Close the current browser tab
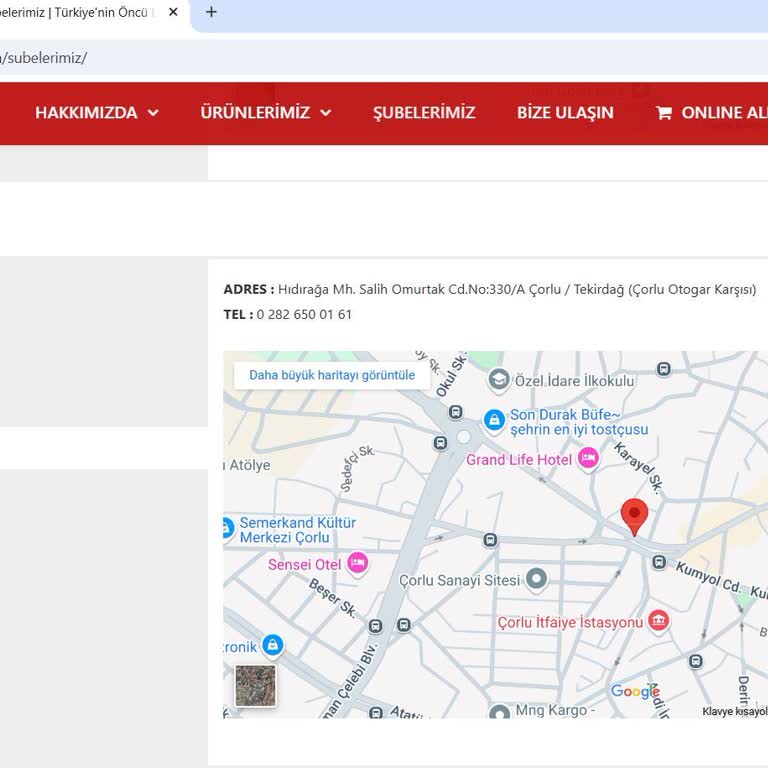 pos(173,13)
